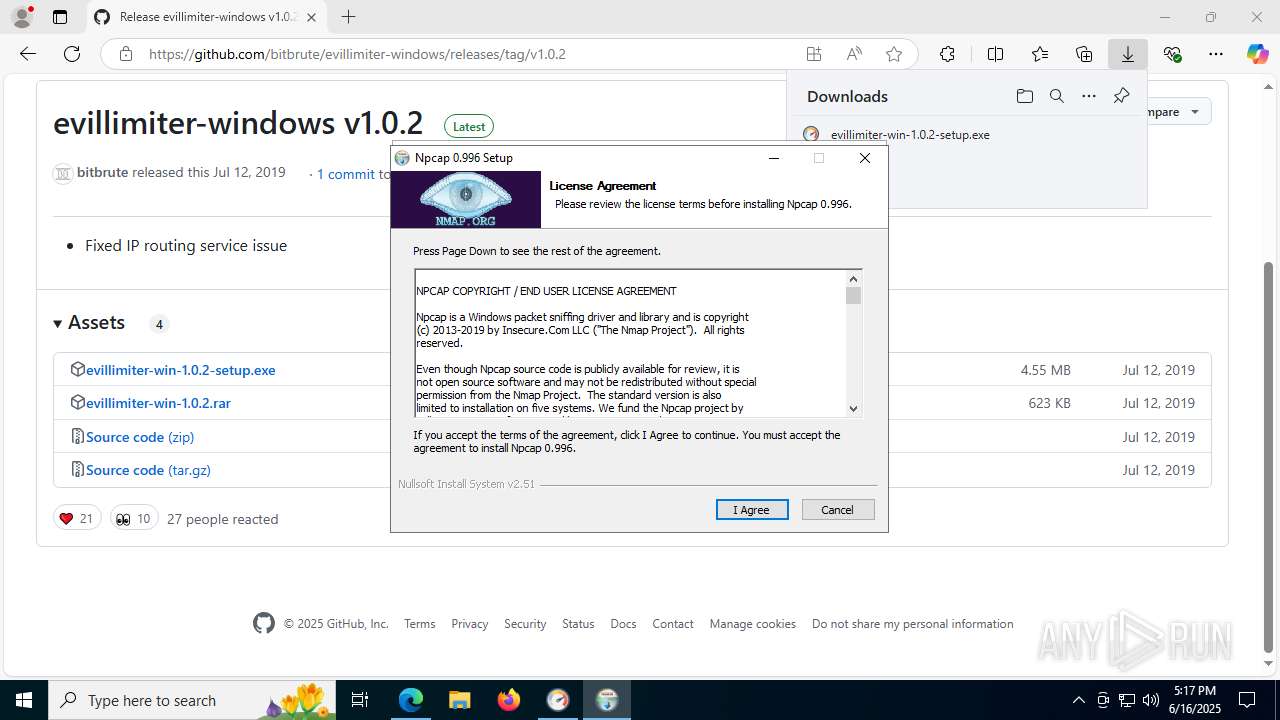Download Source code (zip)
Viewport: 1280px width, 720px height.
click(140, 437)
